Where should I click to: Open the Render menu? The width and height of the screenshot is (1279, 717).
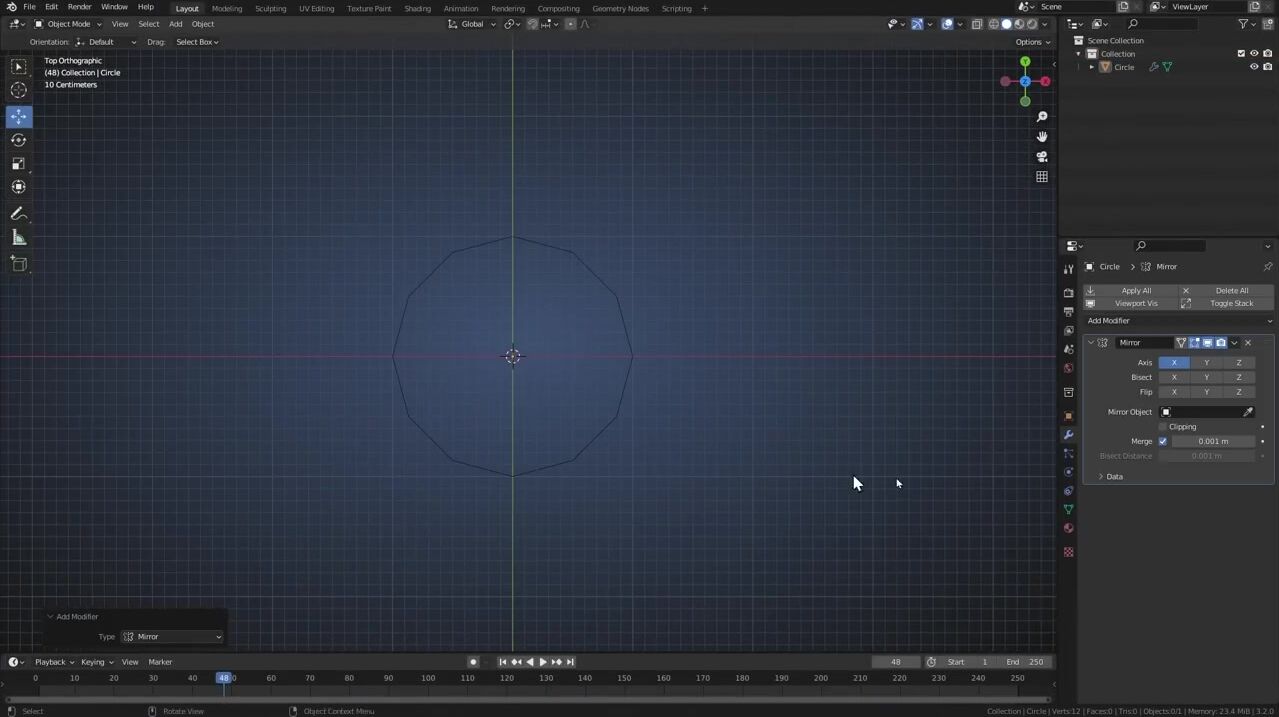coord(79,7)
